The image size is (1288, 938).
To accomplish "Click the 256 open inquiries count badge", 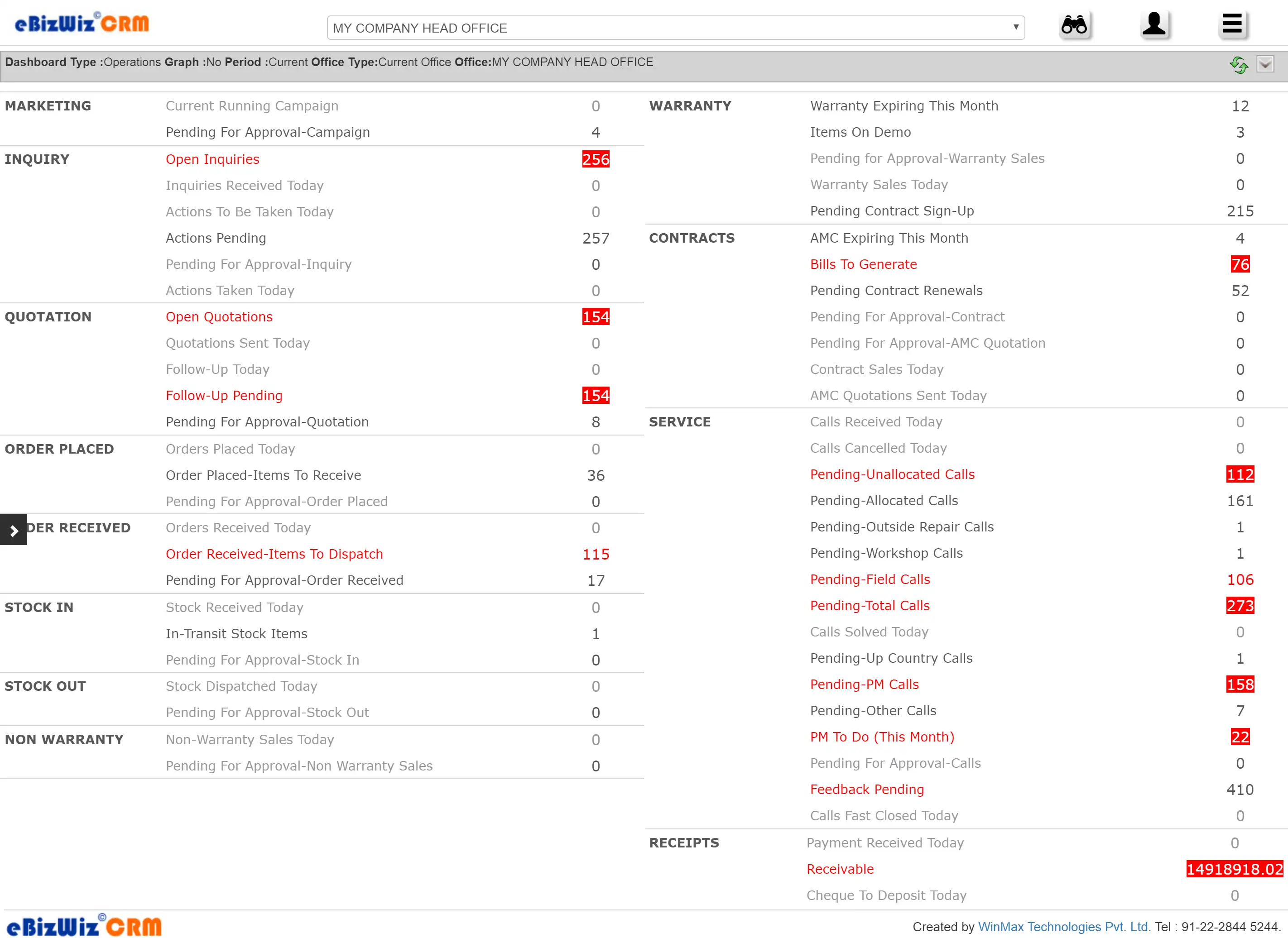I will point(595,159).
